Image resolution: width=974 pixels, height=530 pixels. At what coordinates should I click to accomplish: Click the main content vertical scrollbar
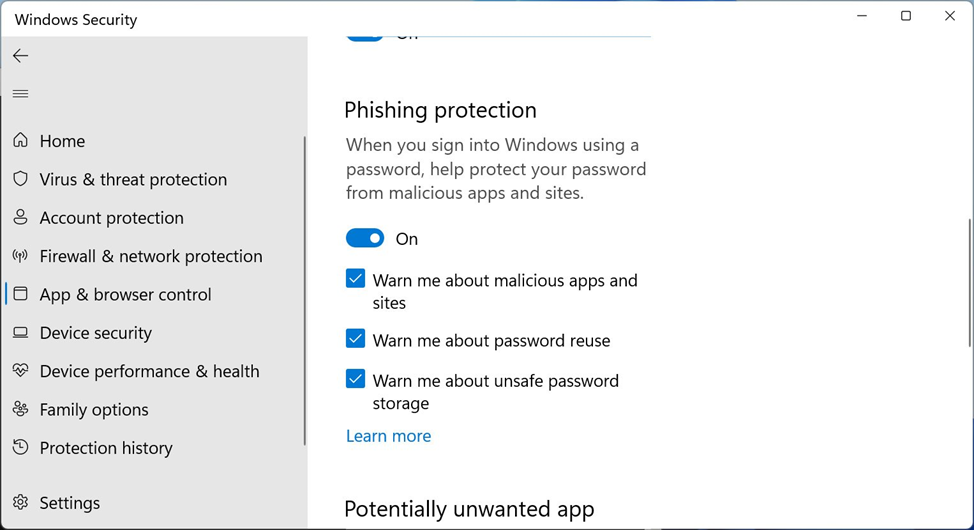click(x=969, y=283)
